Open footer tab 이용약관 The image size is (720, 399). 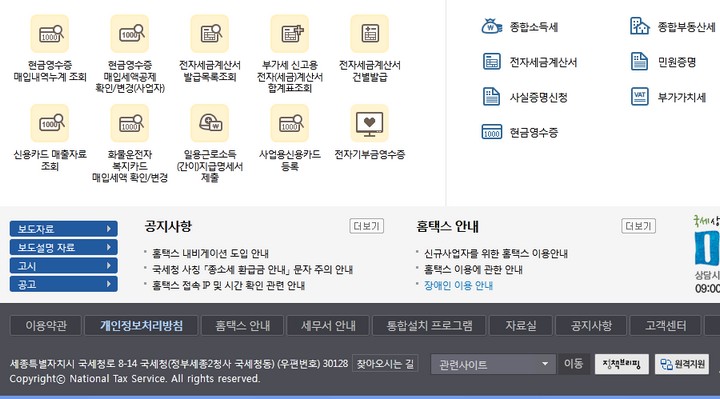click(x=46, y=326)
